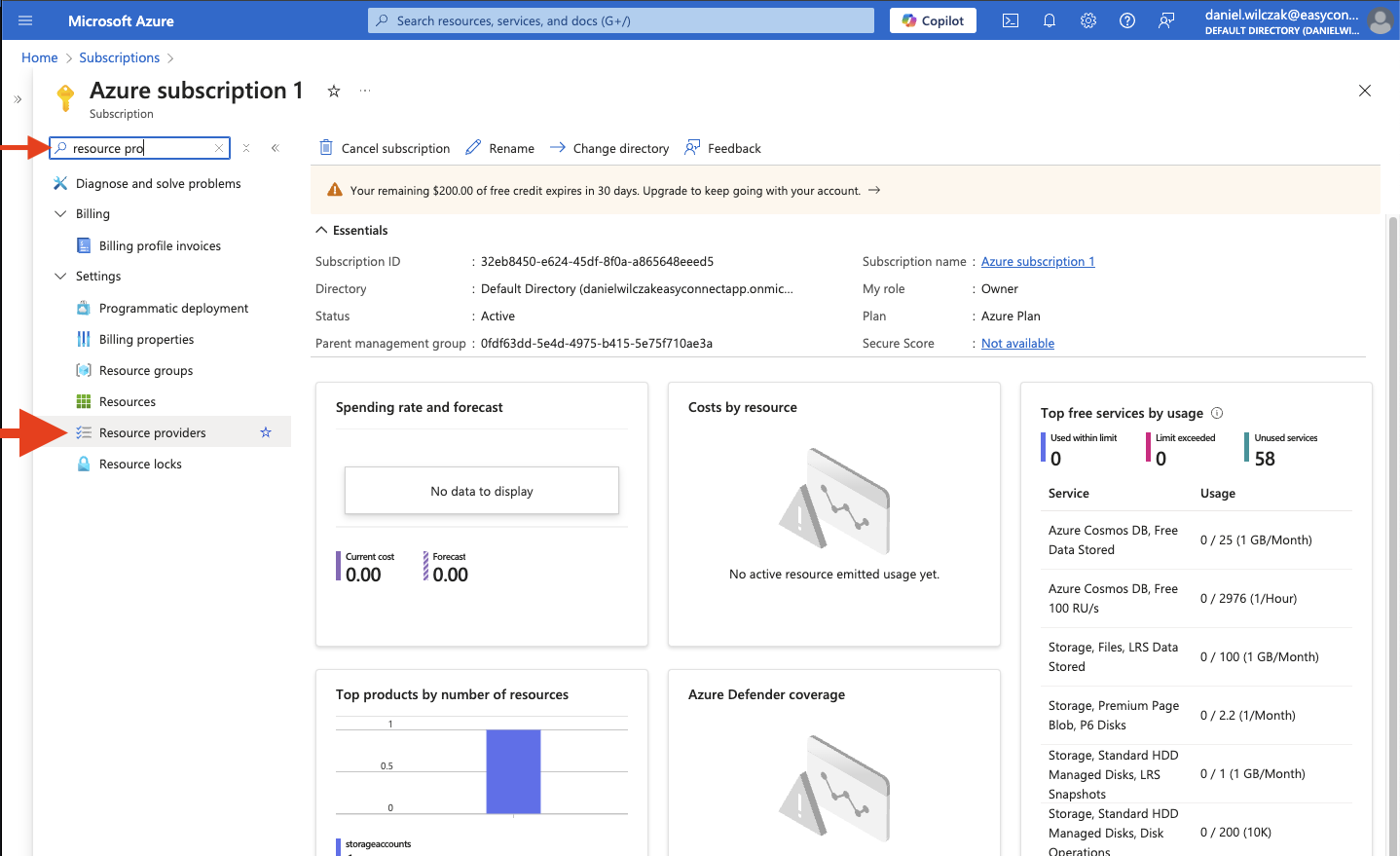The image size is (1400, 856).
Task: Collapse the resource menu with double chevron
Action: 276,148
